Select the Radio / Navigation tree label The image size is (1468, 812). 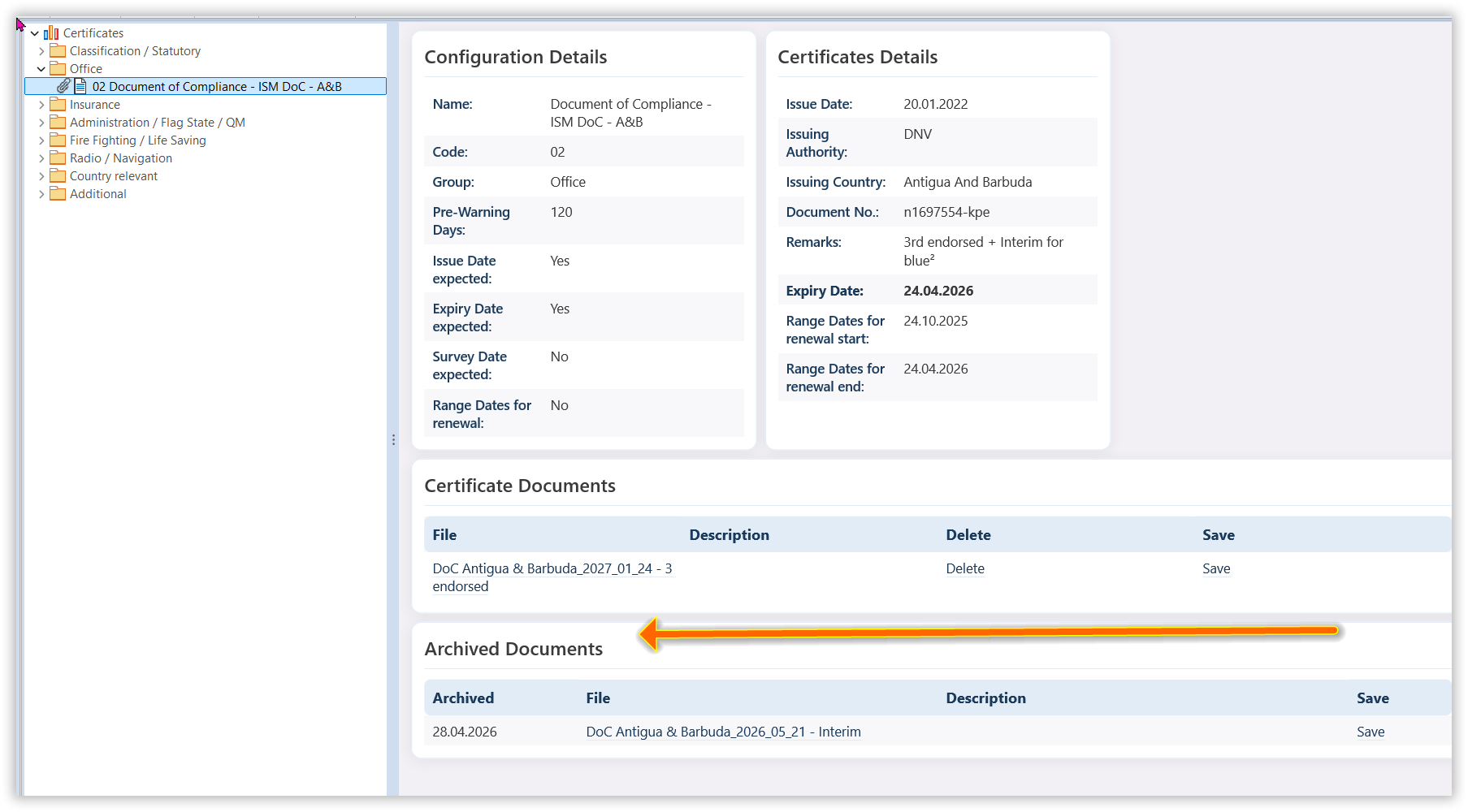[x=121, y=158]
